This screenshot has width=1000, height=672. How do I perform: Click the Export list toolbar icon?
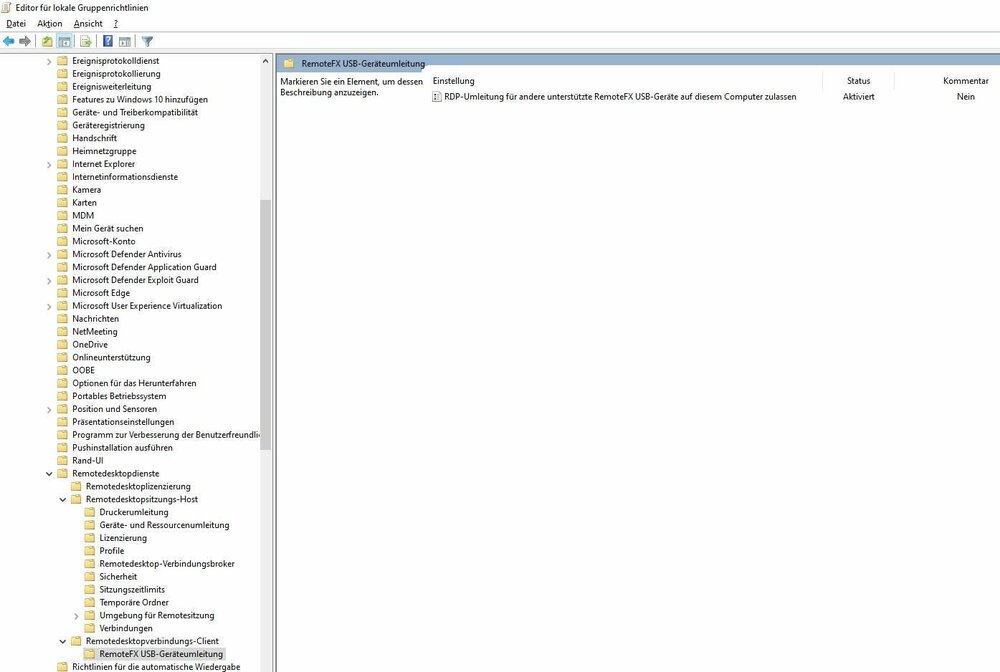(86, 41)
